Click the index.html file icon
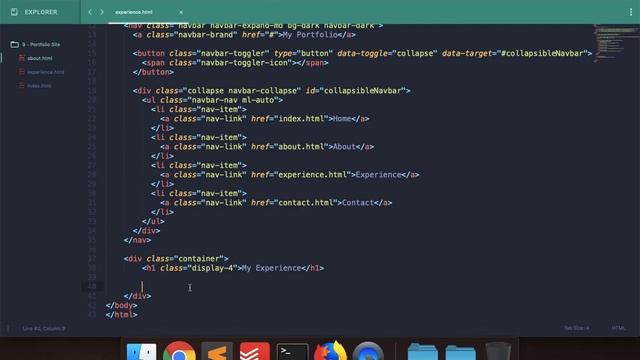The width and height of the screenshot is (640, 360). [22, 86]
